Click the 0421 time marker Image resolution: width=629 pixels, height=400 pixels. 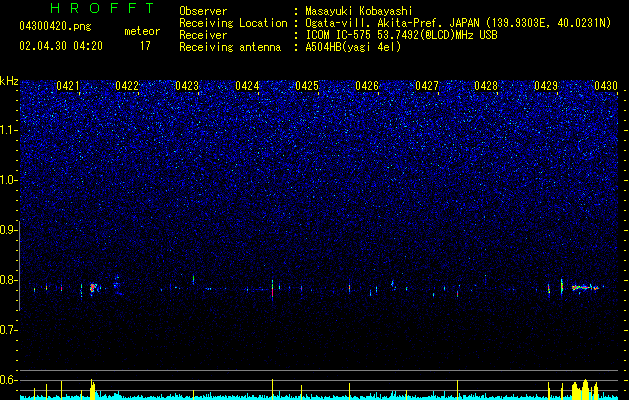point(68,86)
